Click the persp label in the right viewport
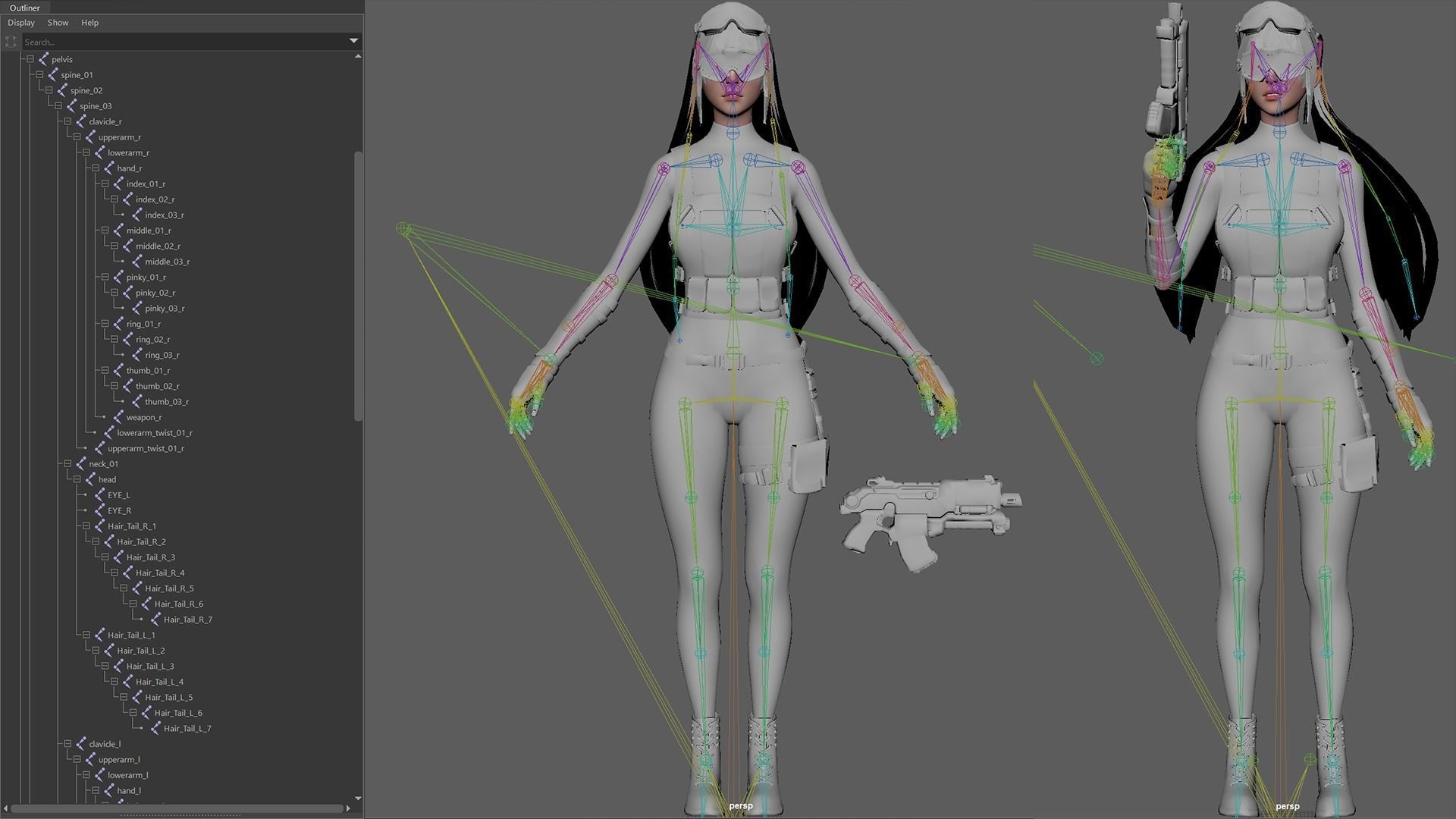 pyautogui.click(x=1288, y=806)
